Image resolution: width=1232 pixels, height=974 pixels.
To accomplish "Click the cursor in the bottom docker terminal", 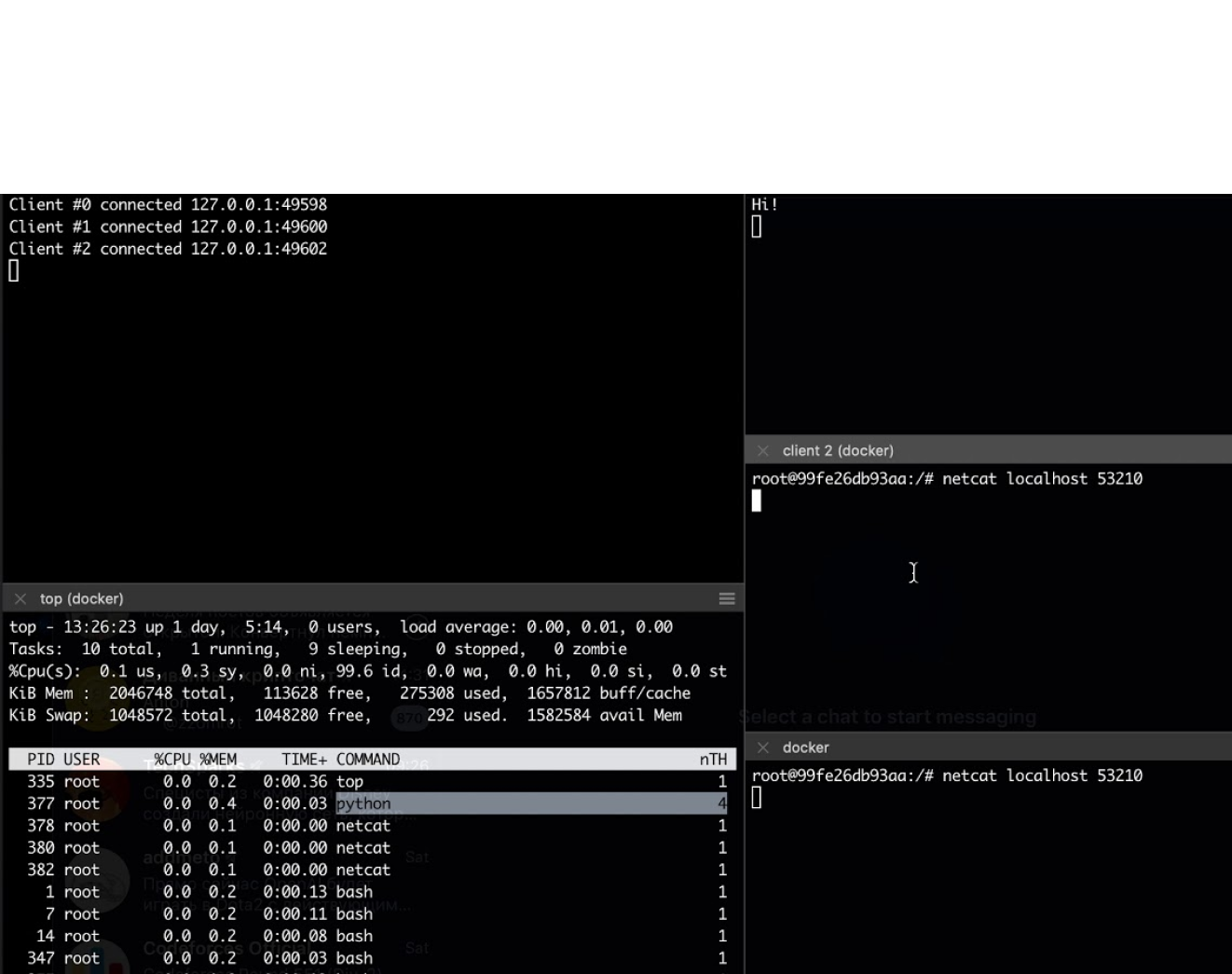I will [x=756, y=798].
